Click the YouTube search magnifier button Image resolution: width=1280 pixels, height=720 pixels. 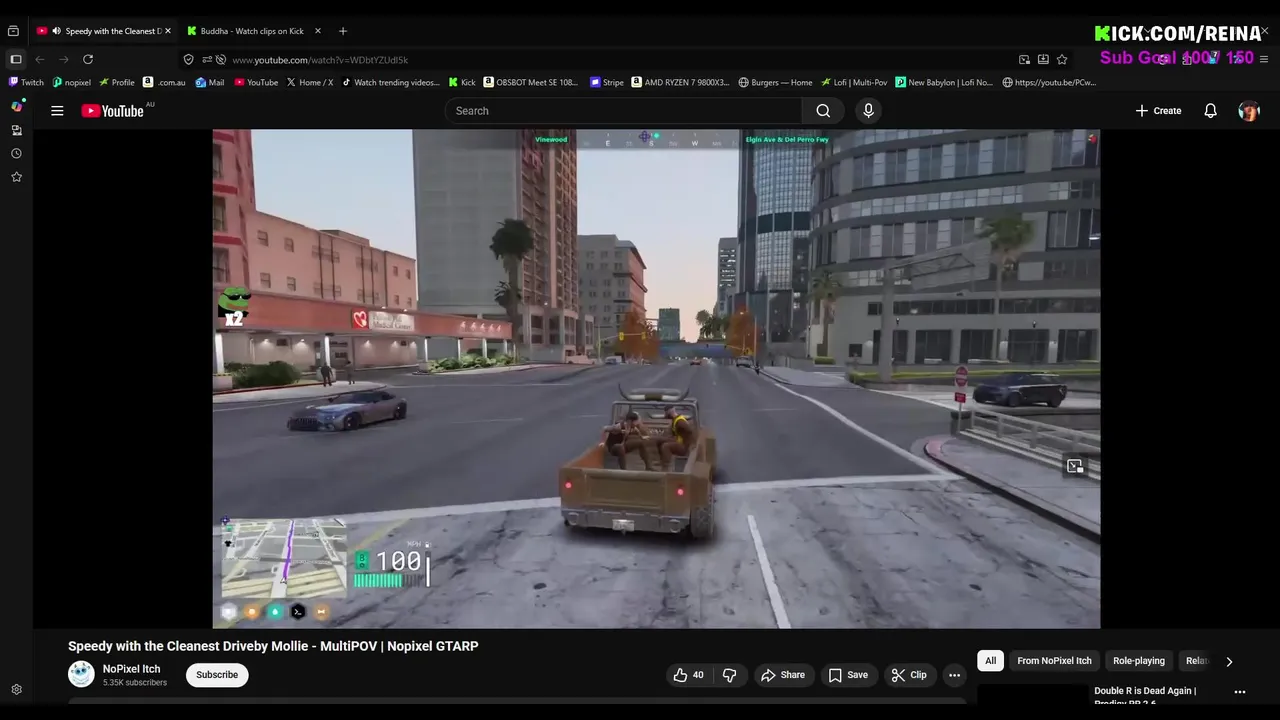tap(823, 111)
